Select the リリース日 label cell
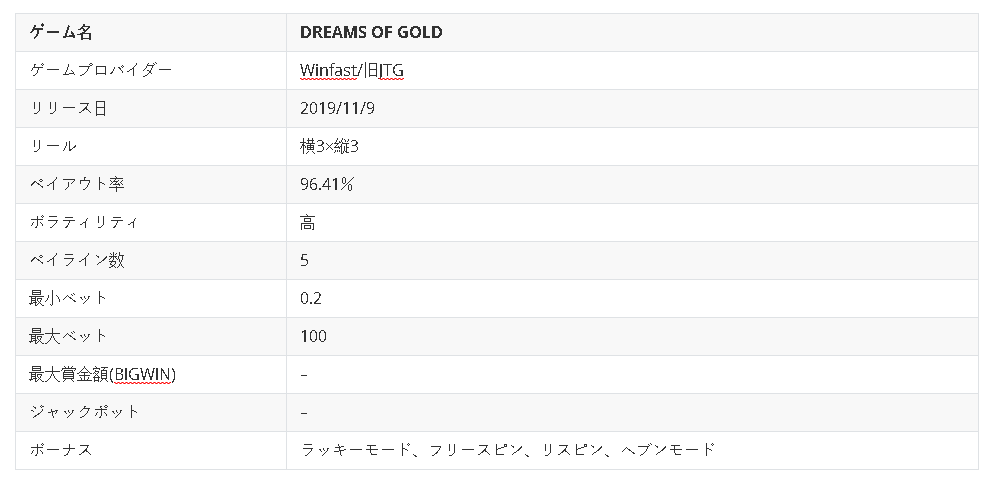This screenshot has width=996, height=478. click(x=68, y=108)
